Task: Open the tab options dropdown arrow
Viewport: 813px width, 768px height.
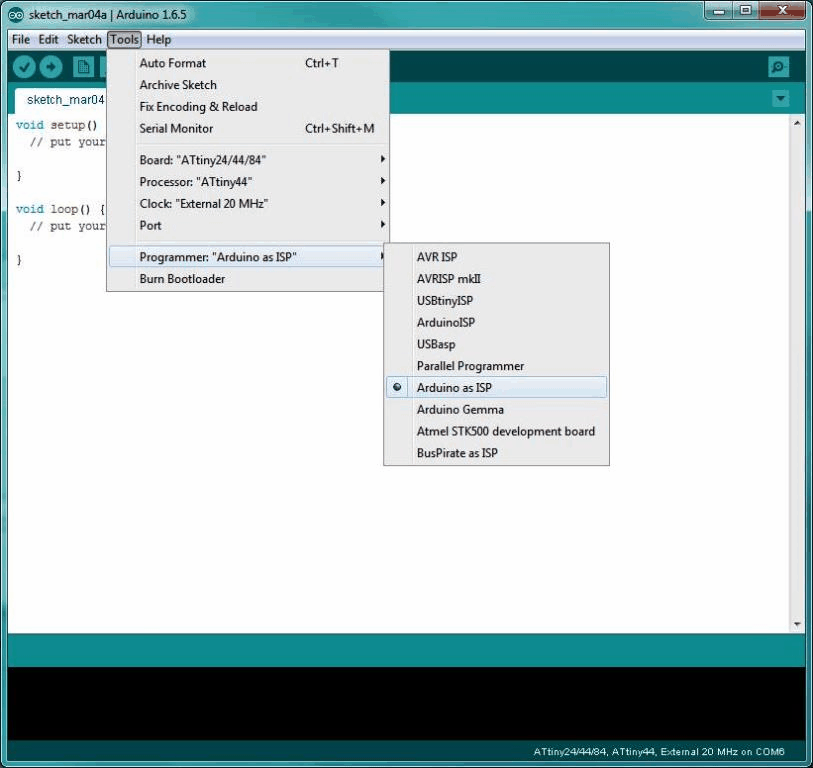Action: 780,99
